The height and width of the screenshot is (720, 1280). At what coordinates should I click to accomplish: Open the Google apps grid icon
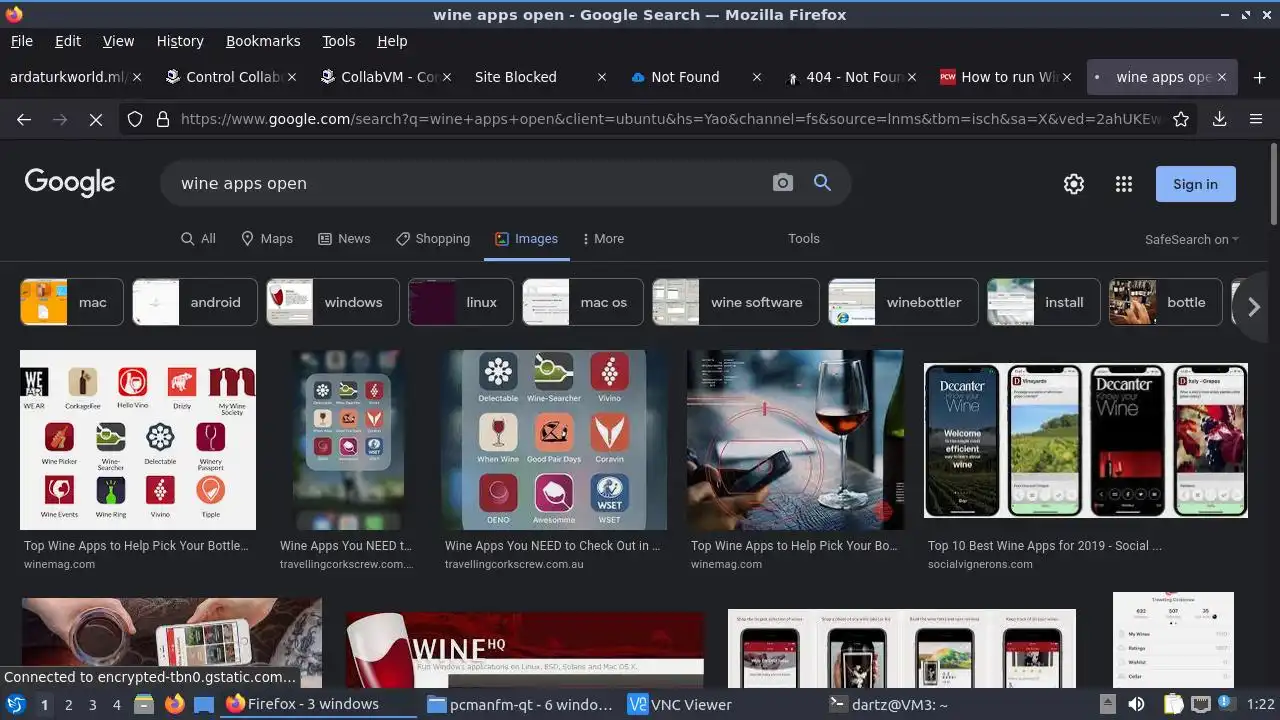1124,184
